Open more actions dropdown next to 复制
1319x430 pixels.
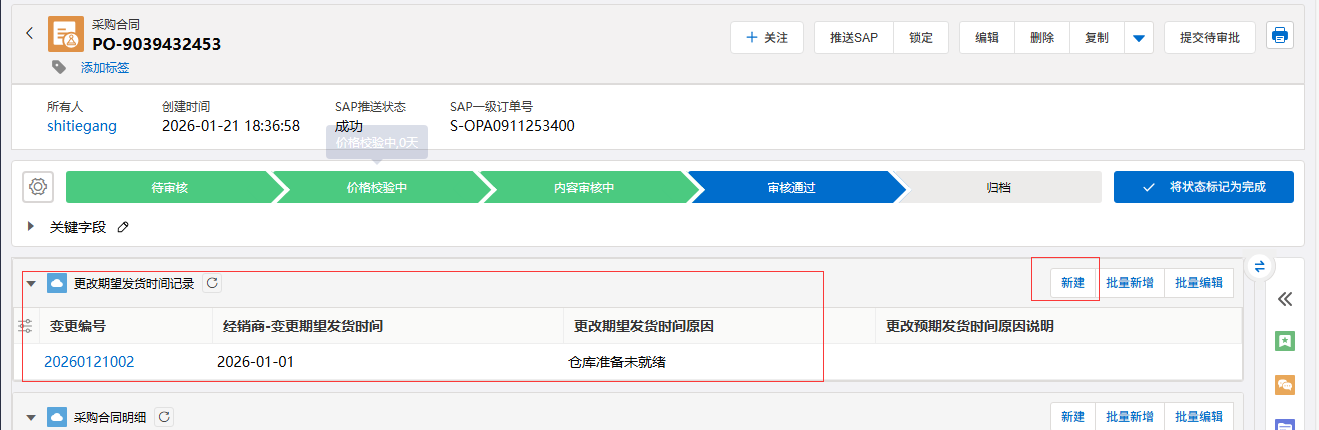[x=1138, y=38]
